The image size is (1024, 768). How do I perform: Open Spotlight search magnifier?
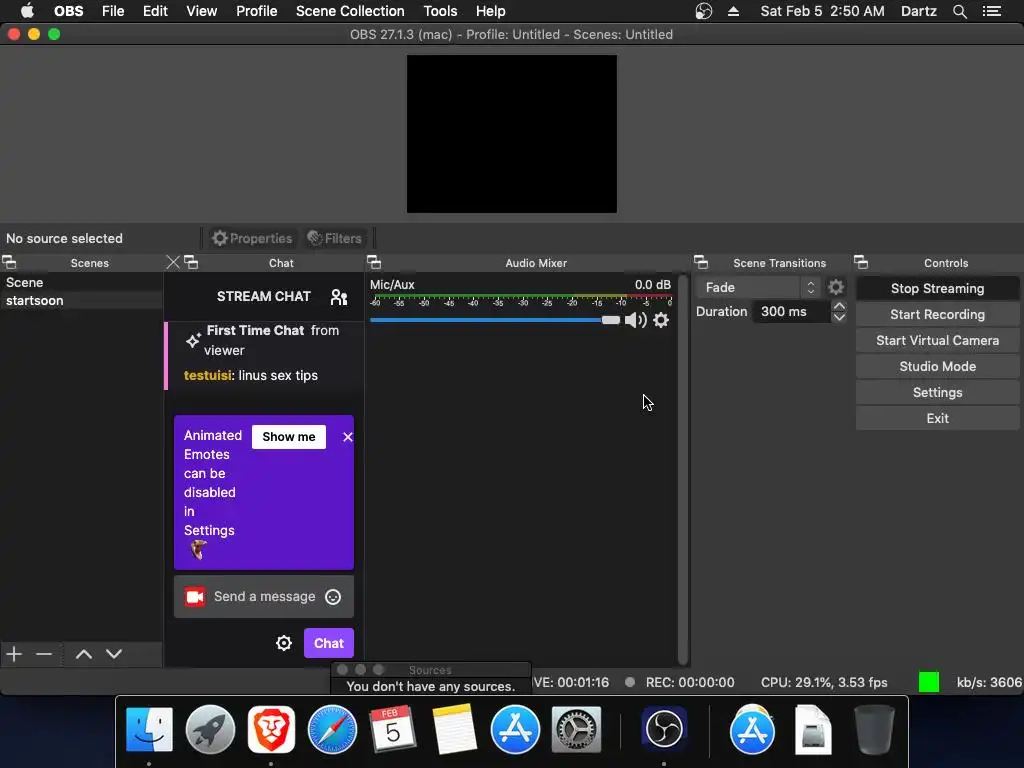click(959, 11)
